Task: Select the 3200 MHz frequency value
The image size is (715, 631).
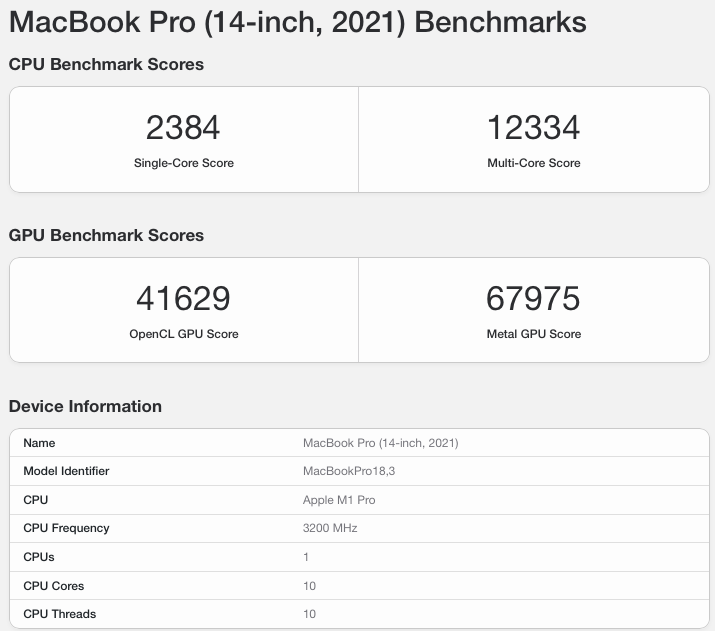Action: coord(330,528)
